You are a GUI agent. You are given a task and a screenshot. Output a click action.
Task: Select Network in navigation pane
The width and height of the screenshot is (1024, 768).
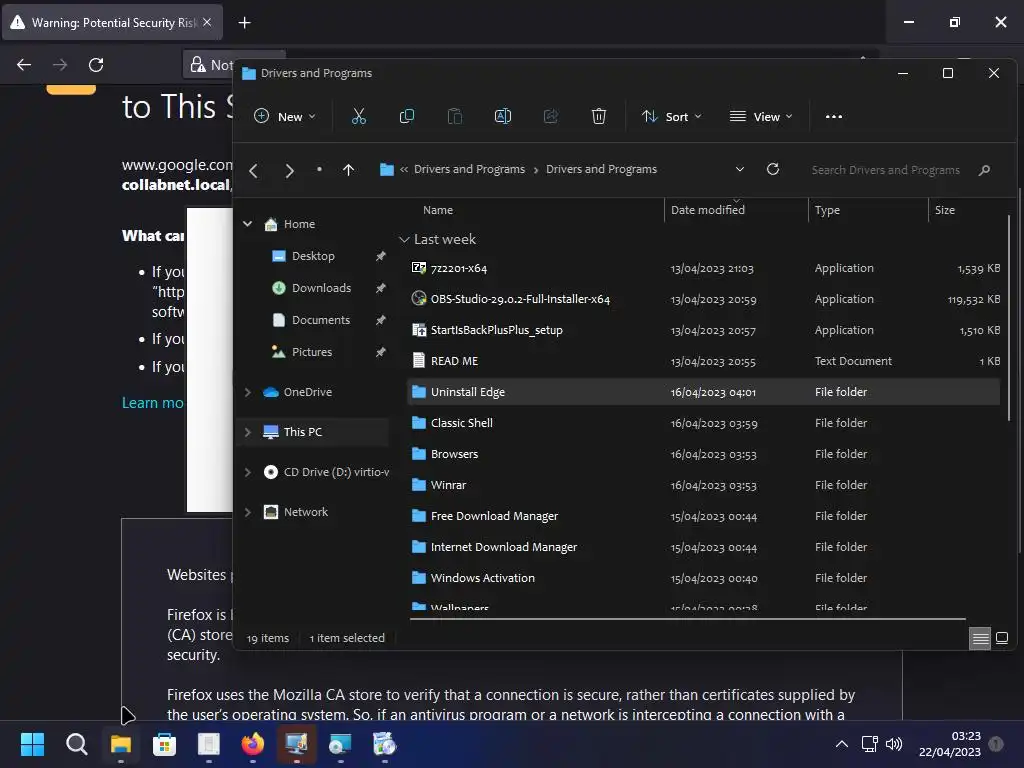[x=306, y=512]
